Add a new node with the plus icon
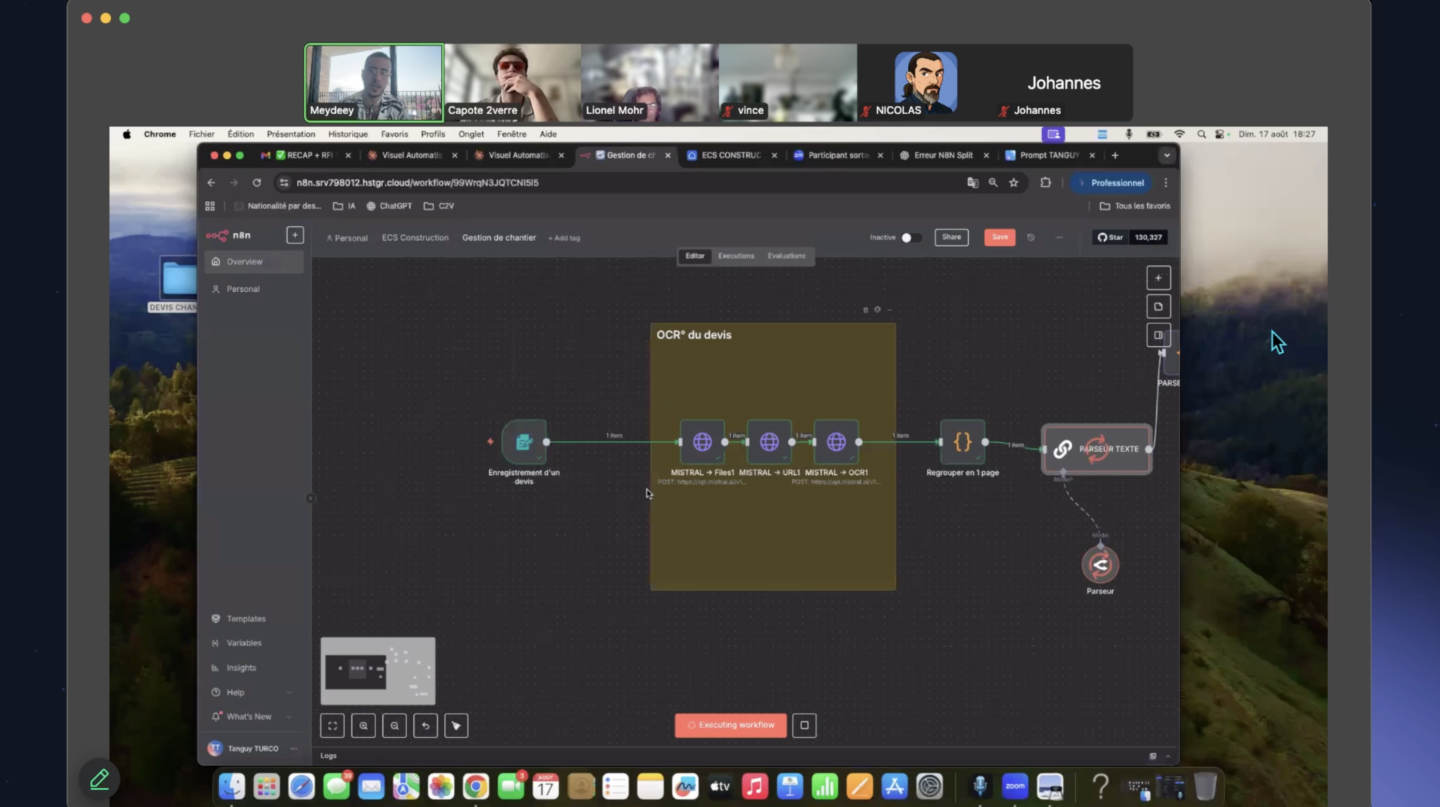Image resolution: width=1440 pixels, height=807 pixels. pos(1158,277)
